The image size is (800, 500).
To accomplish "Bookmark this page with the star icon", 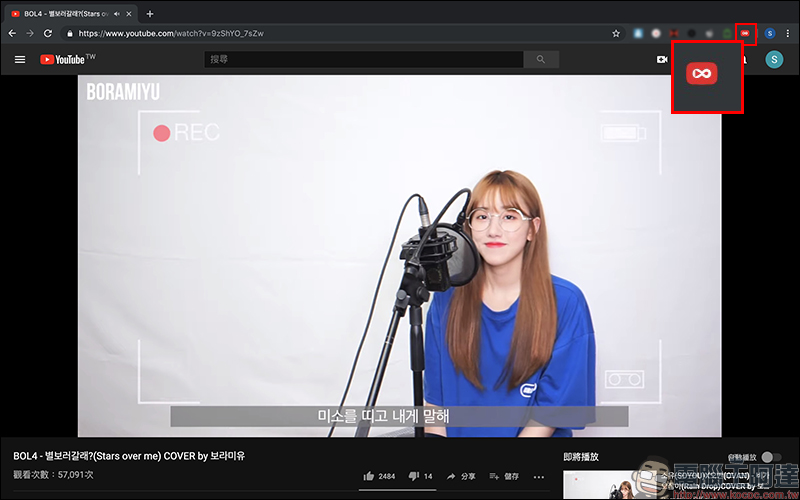I will tap(616, 33).
